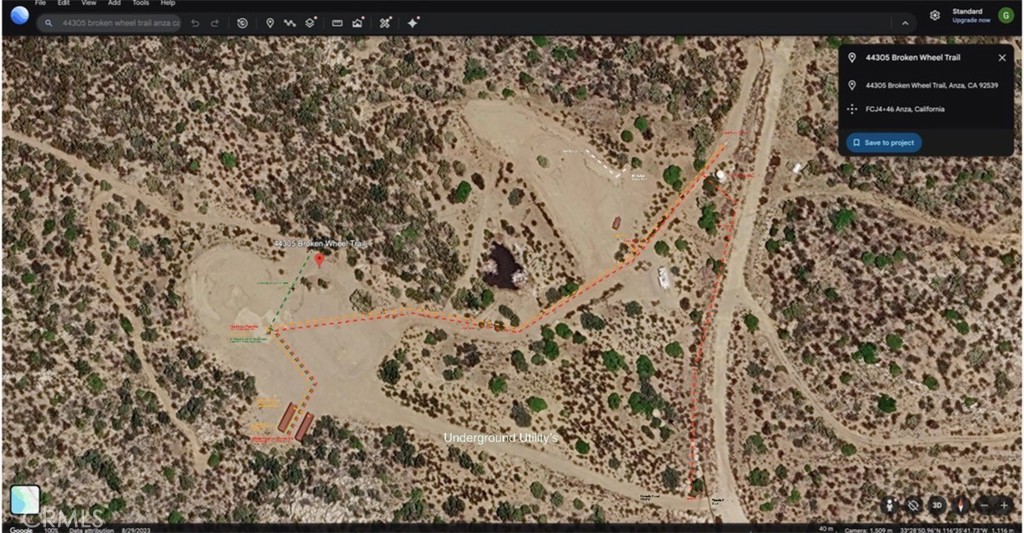Add a placemark with the pin tool

(270, 23)
